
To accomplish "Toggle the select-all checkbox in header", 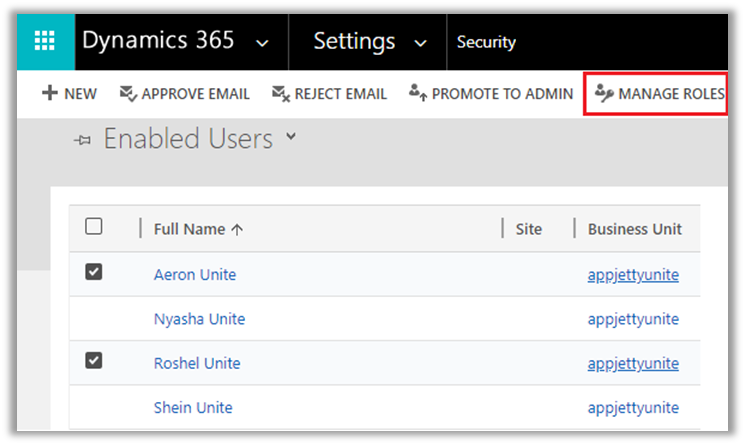I will tap(94, 227).
